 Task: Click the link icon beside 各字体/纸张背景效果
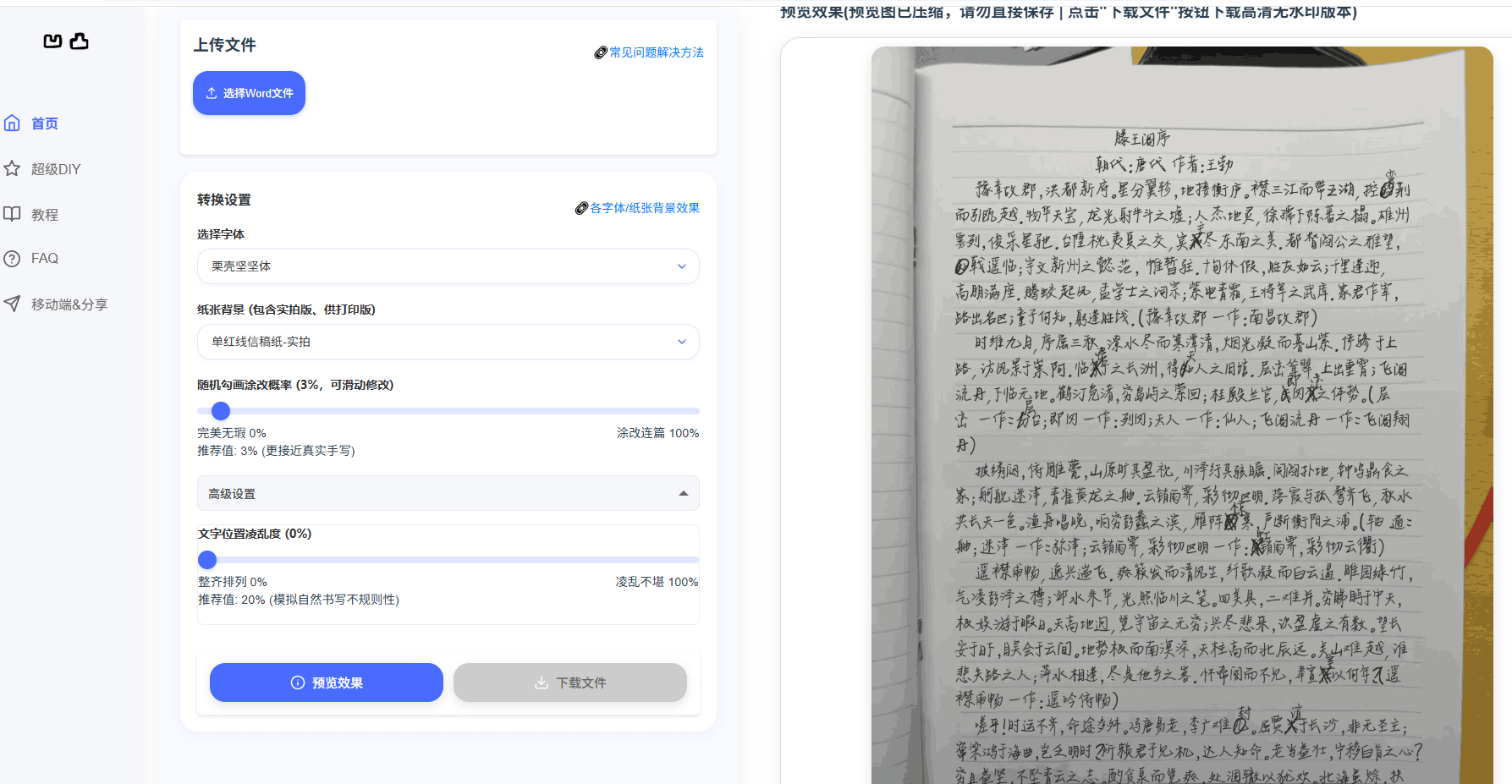pos(582,207)
